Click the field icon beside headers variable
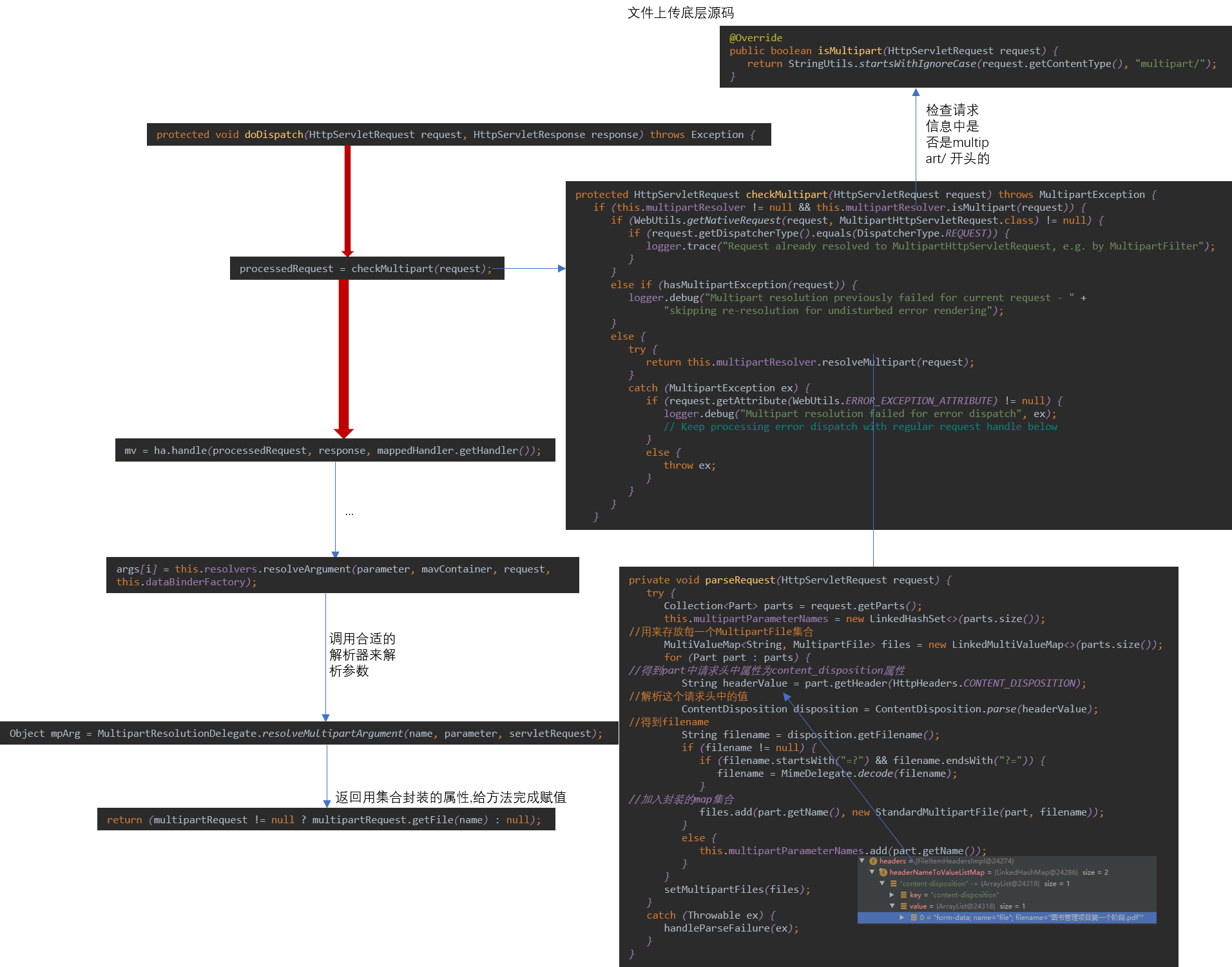Viewport: 1232px width, 967px height. [x=873, y=861]
